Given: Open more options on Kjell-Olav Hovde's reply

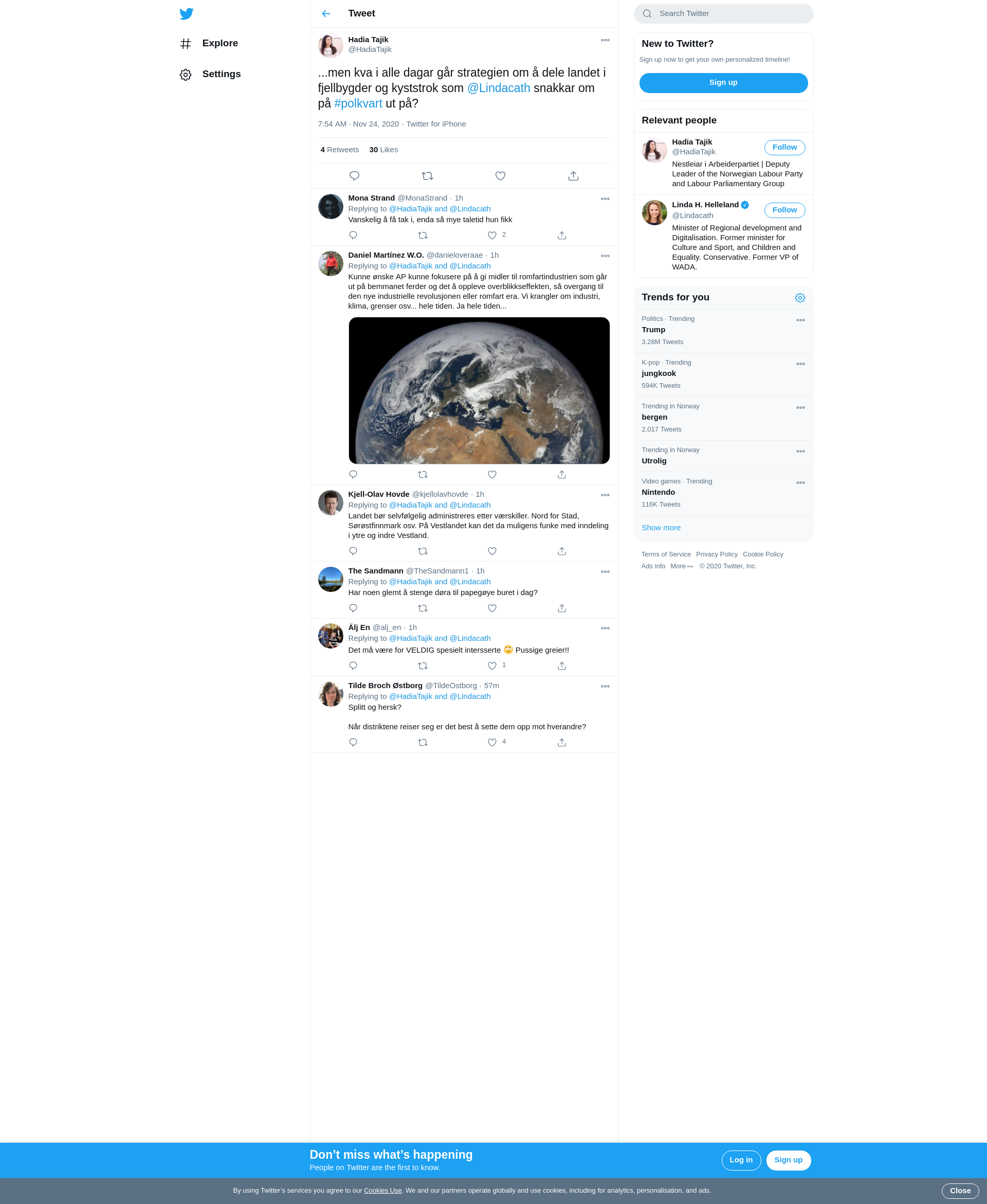Looking at the screenshot, I should tap(605, 495).
